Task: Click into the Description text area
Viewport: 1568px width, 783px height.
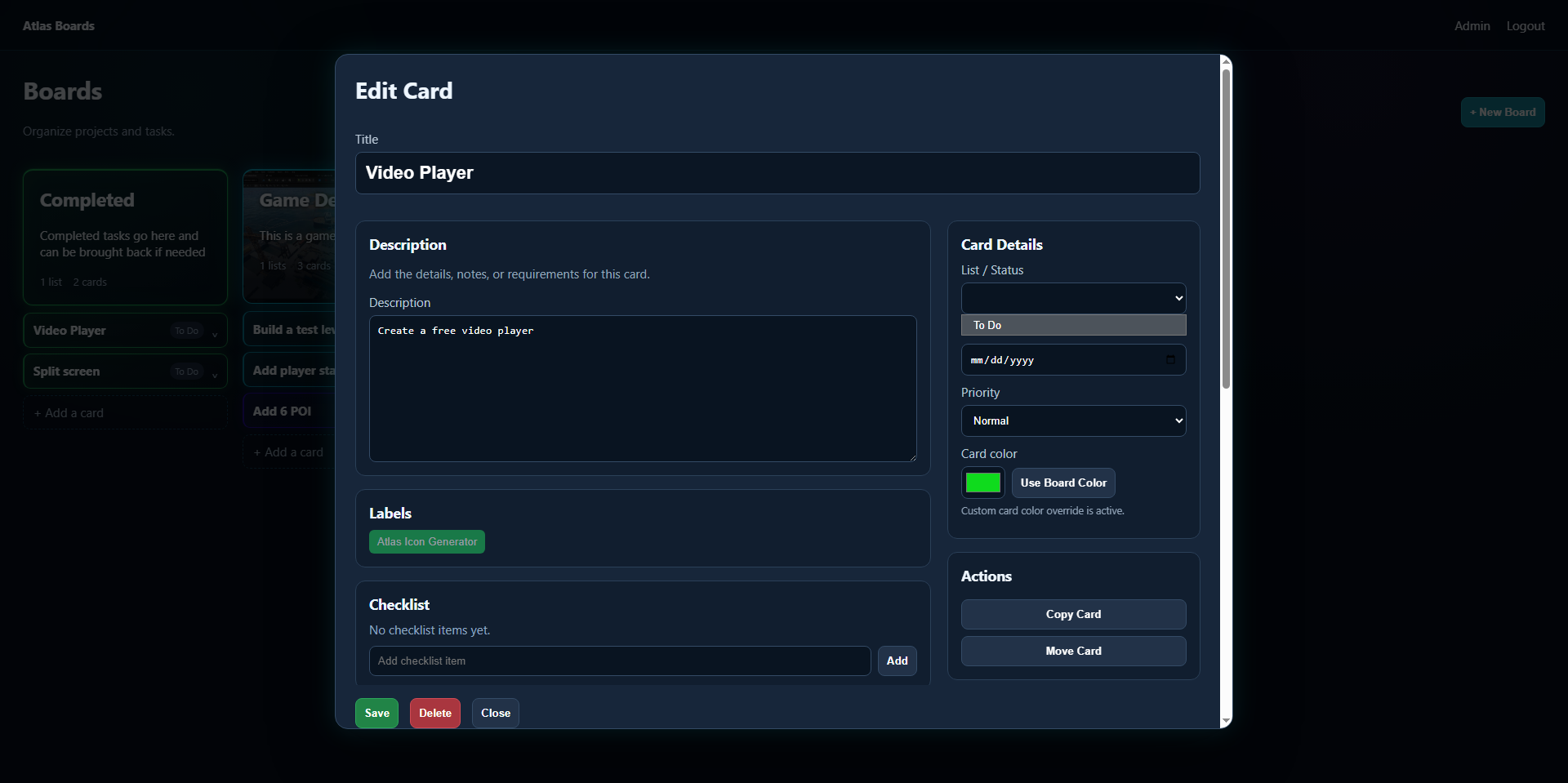Action: 643,389
